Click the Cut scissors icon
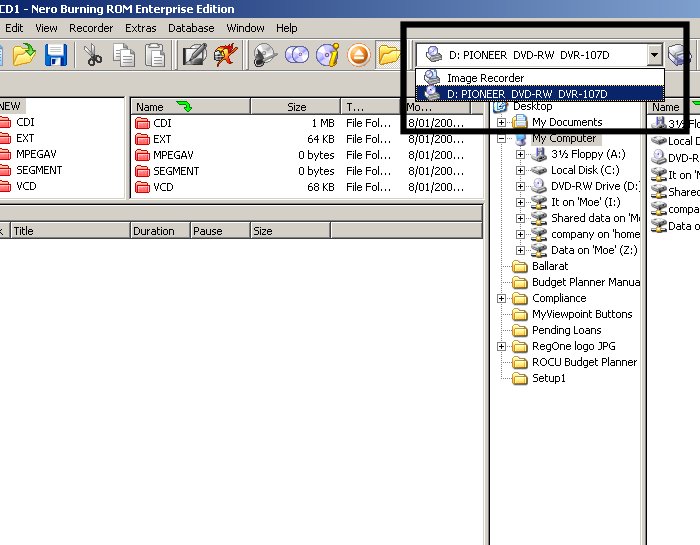The image size is (700, 545). tap(92, 55)
